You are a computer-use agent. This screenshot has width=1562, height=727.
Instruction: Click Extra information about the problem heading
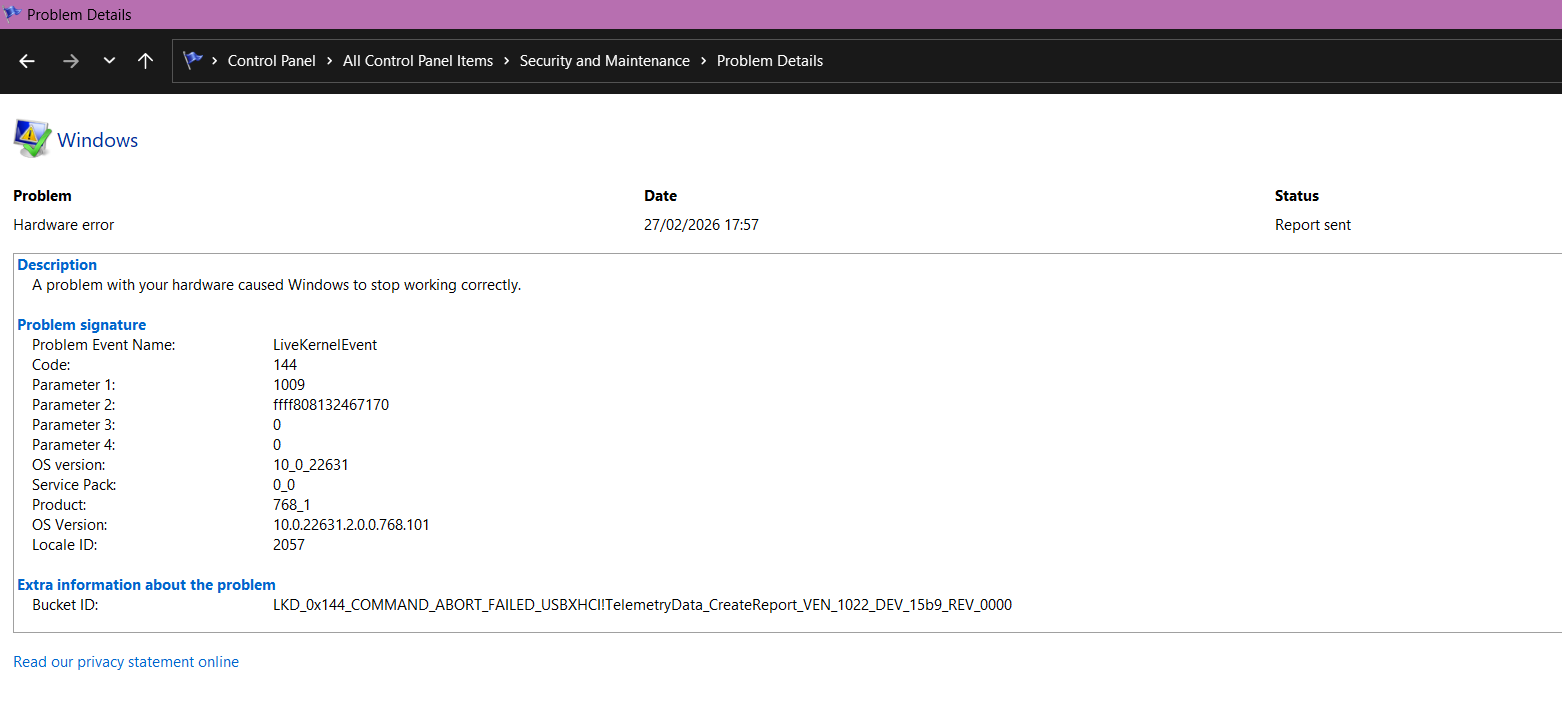point(146,585)
